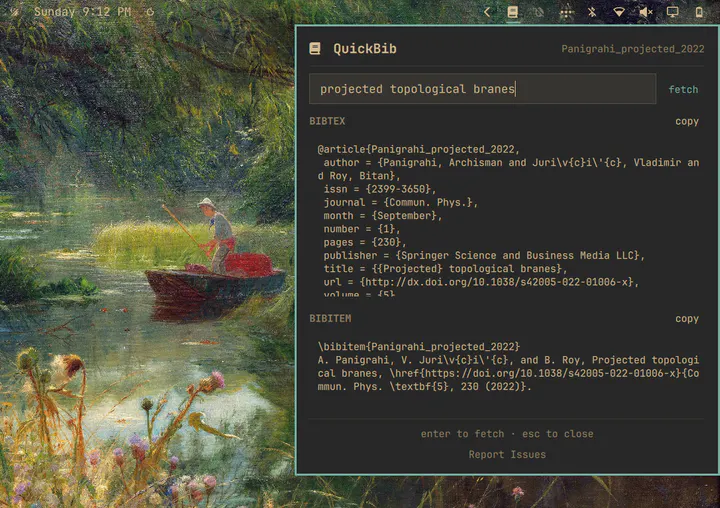Click the \bibitem{Panigrahi_projected_2022} line
This screenshot has height=508, width=720.
pyautogui.click(x=418, y=346)
